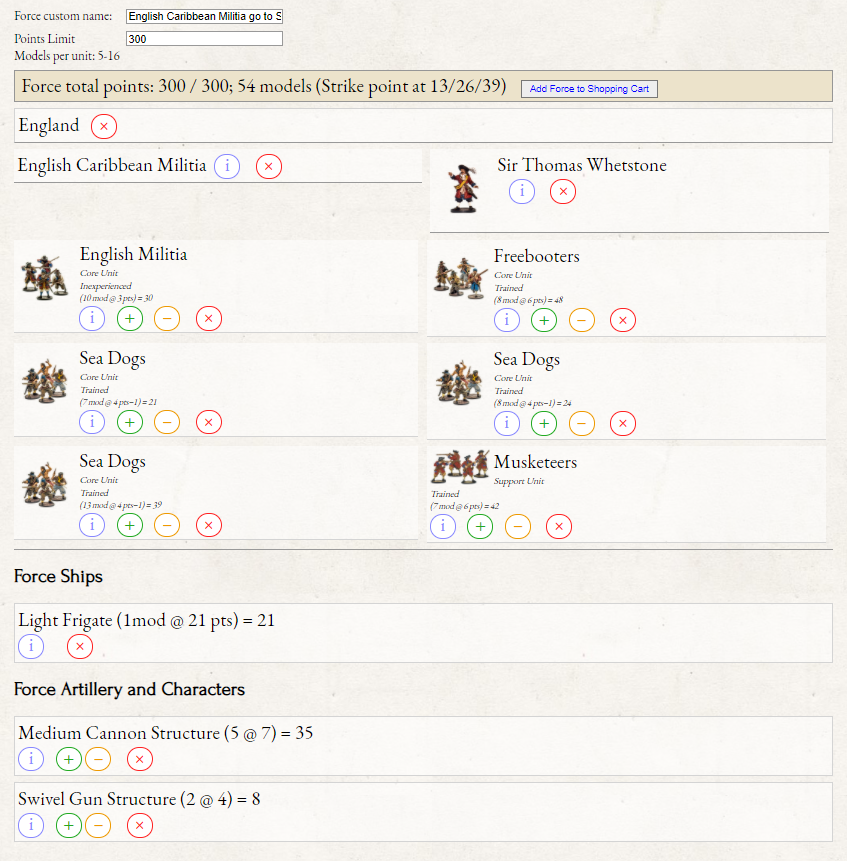Screen dimensions: 847x861
Task: Remove the England nation selection
Action: [x=104, y=126]
